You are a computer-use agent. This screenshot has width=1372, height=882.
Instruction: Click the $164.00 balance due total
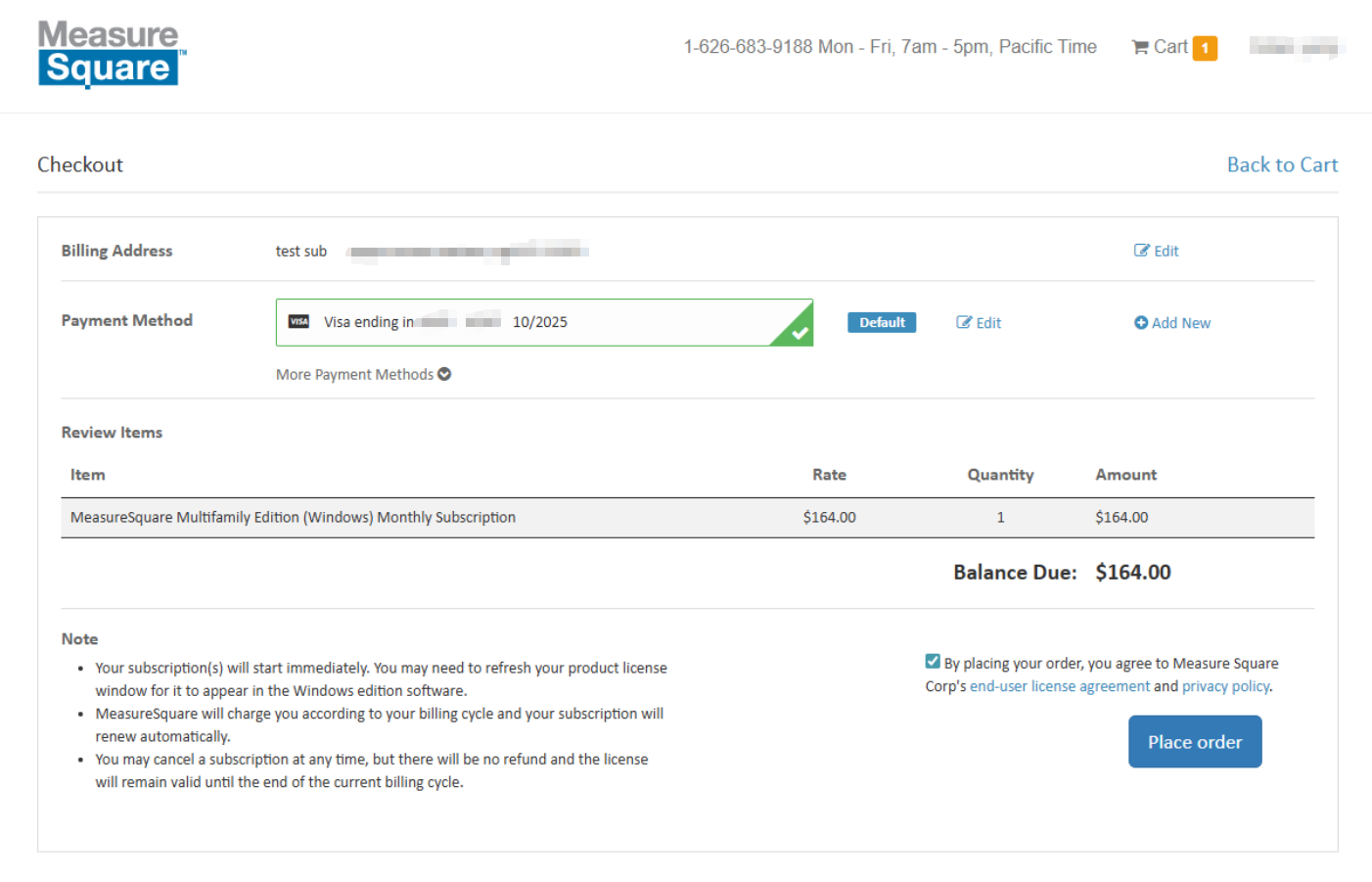click(1133, 573)
